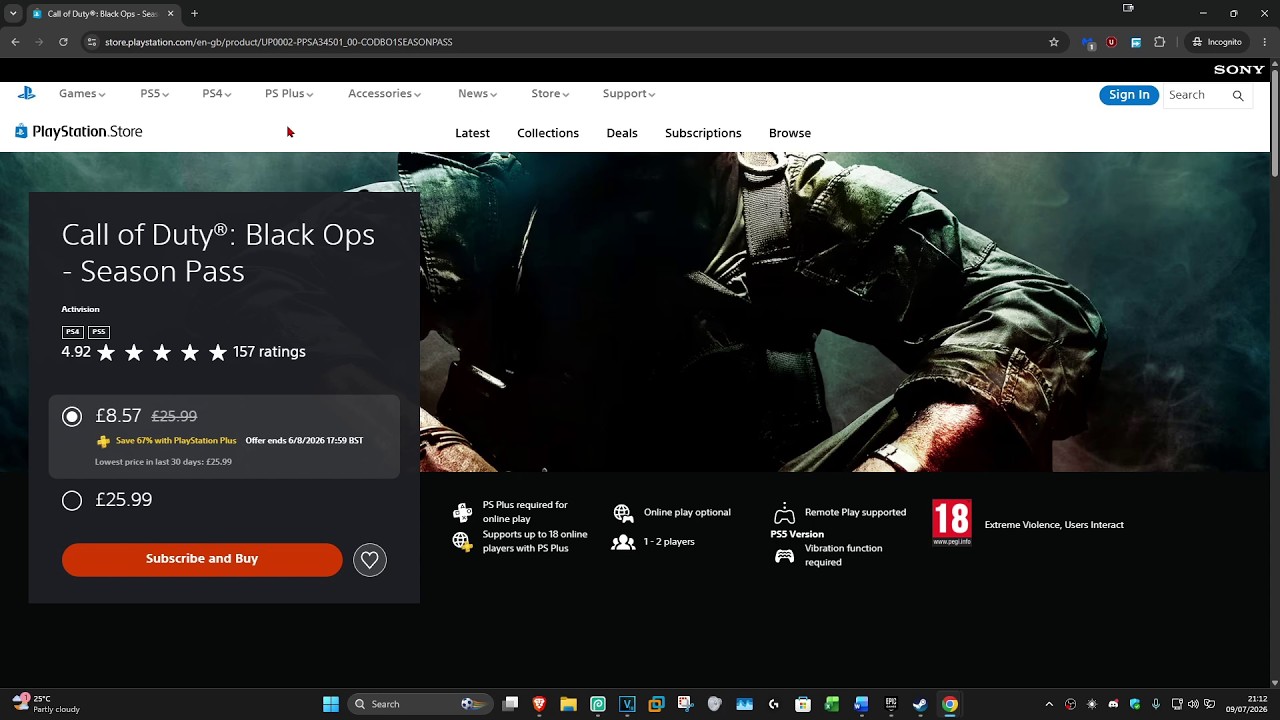Open Windows Start menu

(331, 704)
